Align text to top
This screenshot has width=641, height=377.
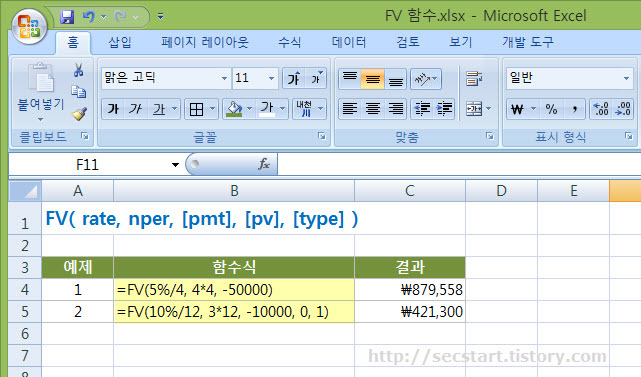350,79
